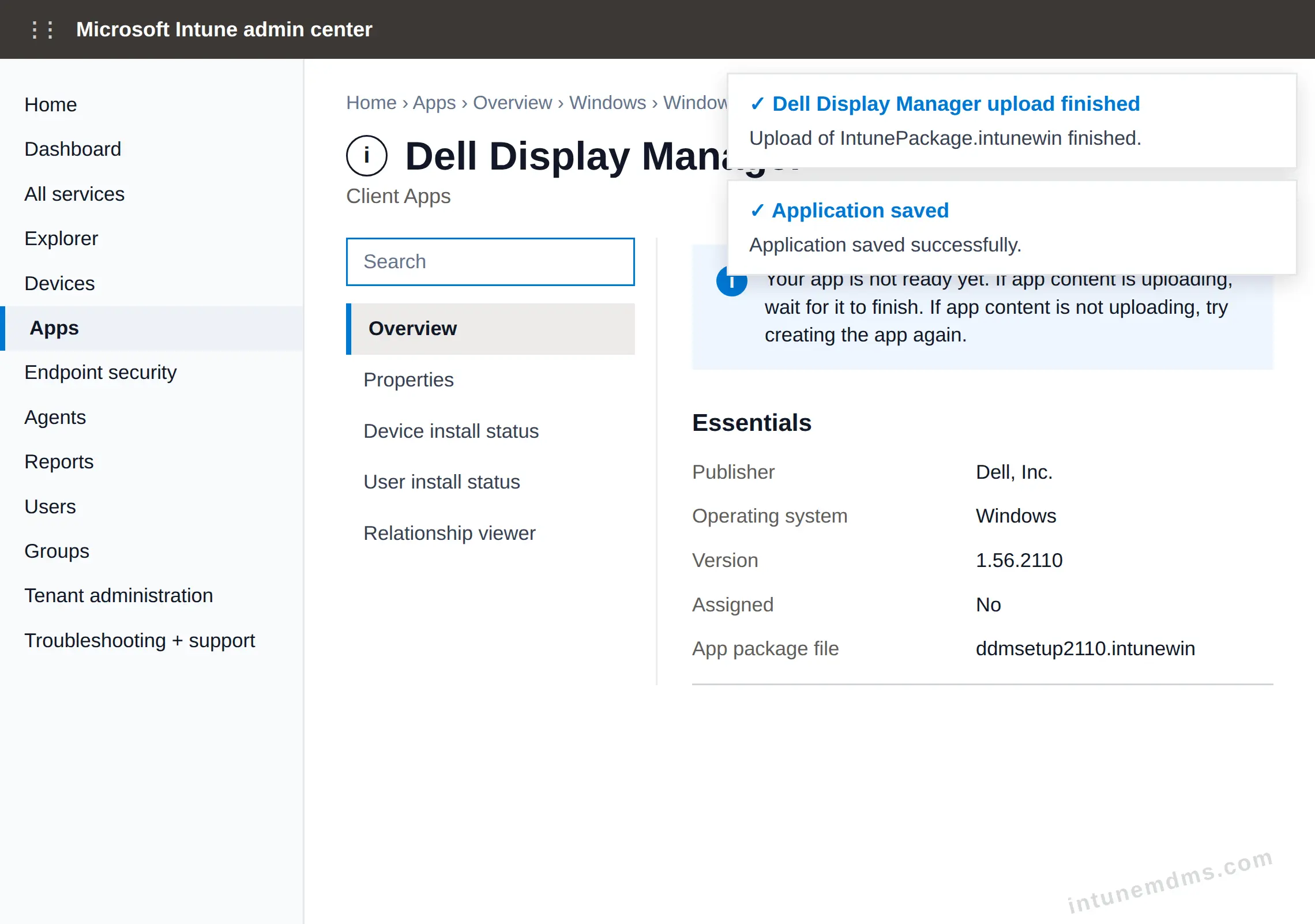Click the package file ddmsetup2110.intunewin
Screen dimensions: 1315x924
[1085, 648]
